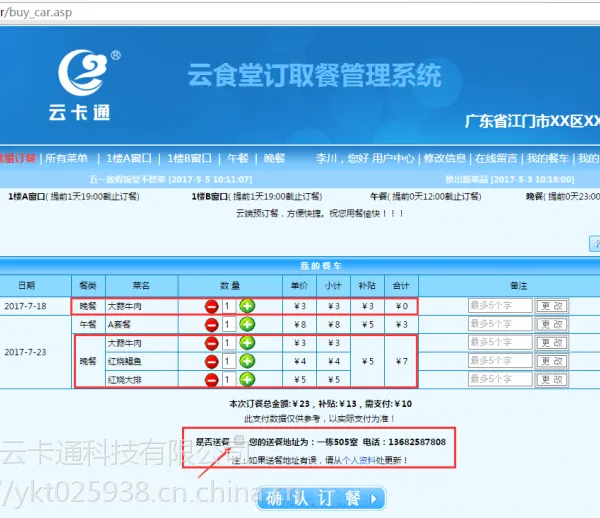
Task: Decrease quantity of 红烧鲳鱼
Action: 211,361
